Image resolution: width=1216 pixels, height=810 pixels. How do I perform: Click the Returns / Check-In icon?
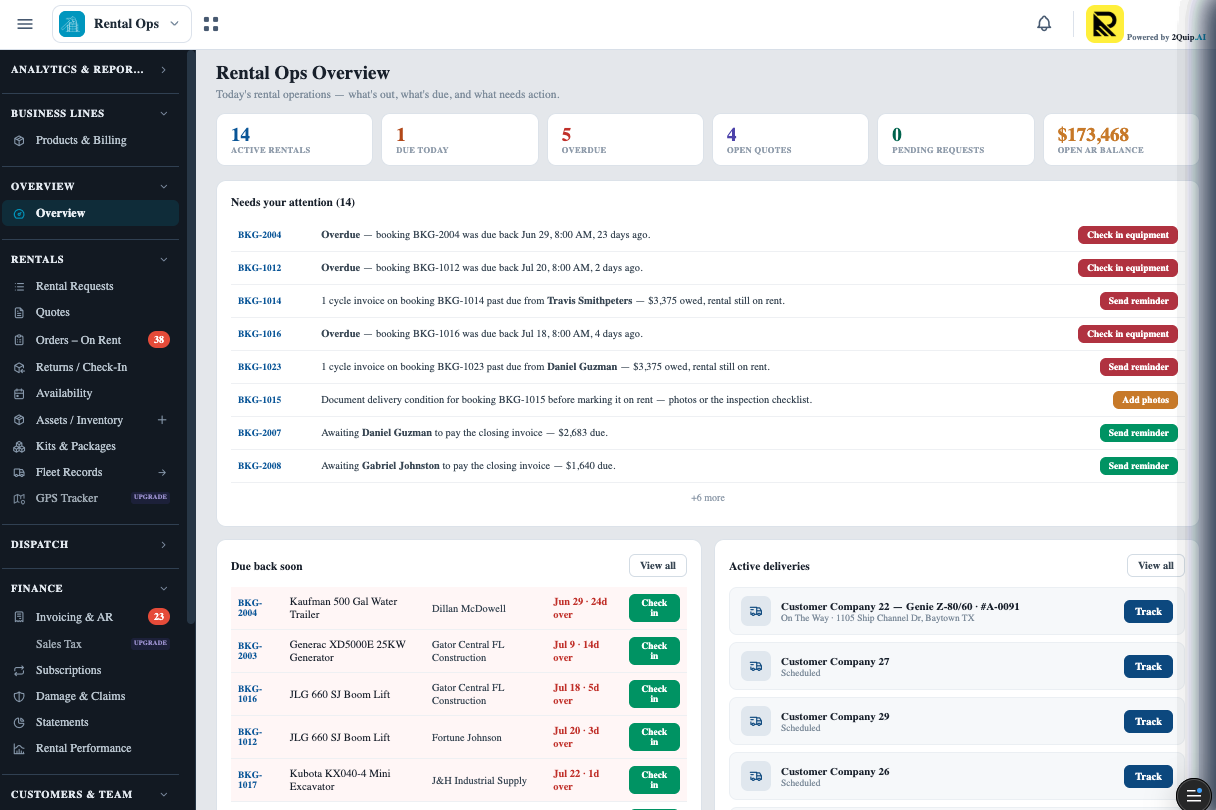coord(19,367)
